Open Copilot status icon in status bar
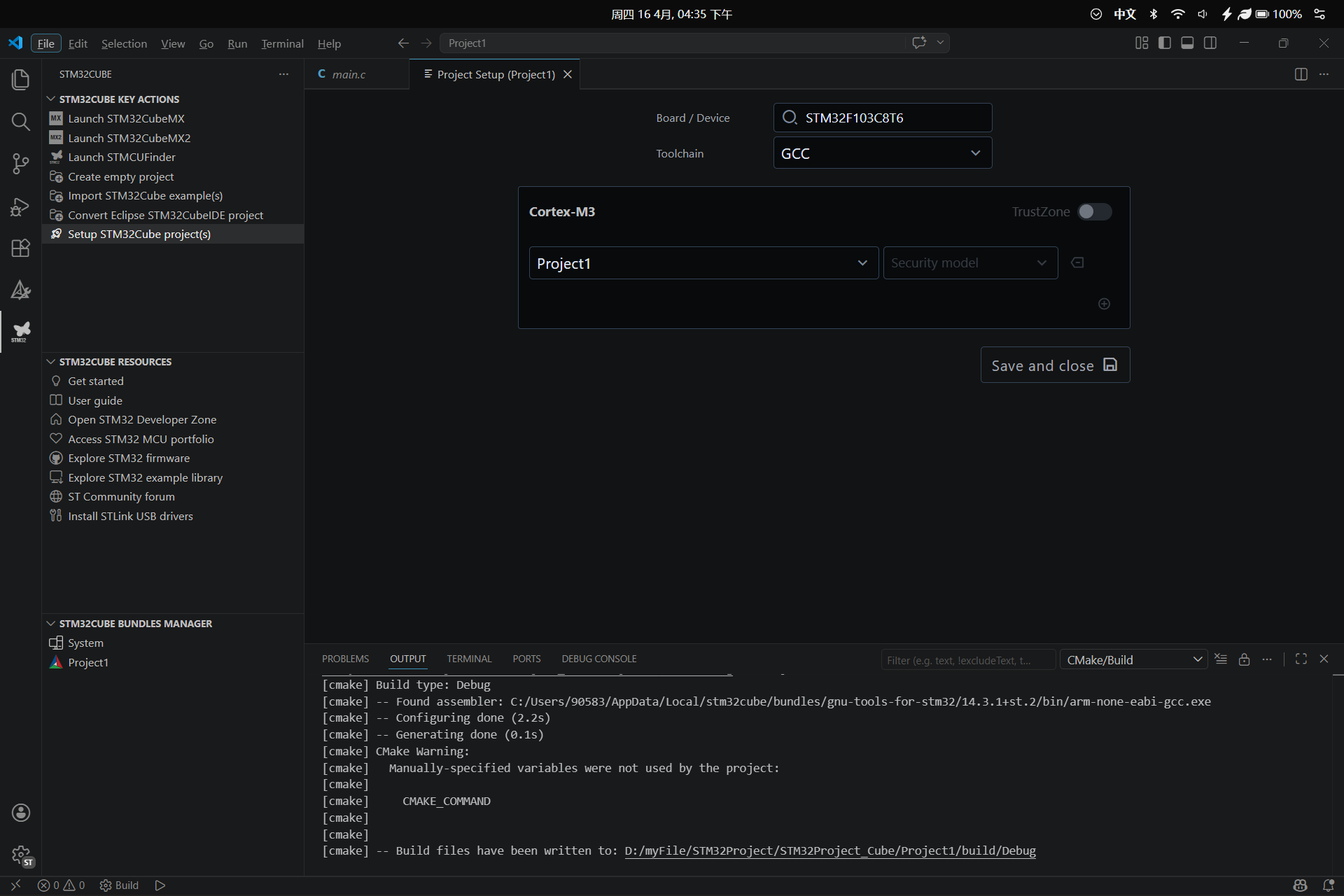1344x896 pixels. pyautogui.click(x=1300, y=885)
